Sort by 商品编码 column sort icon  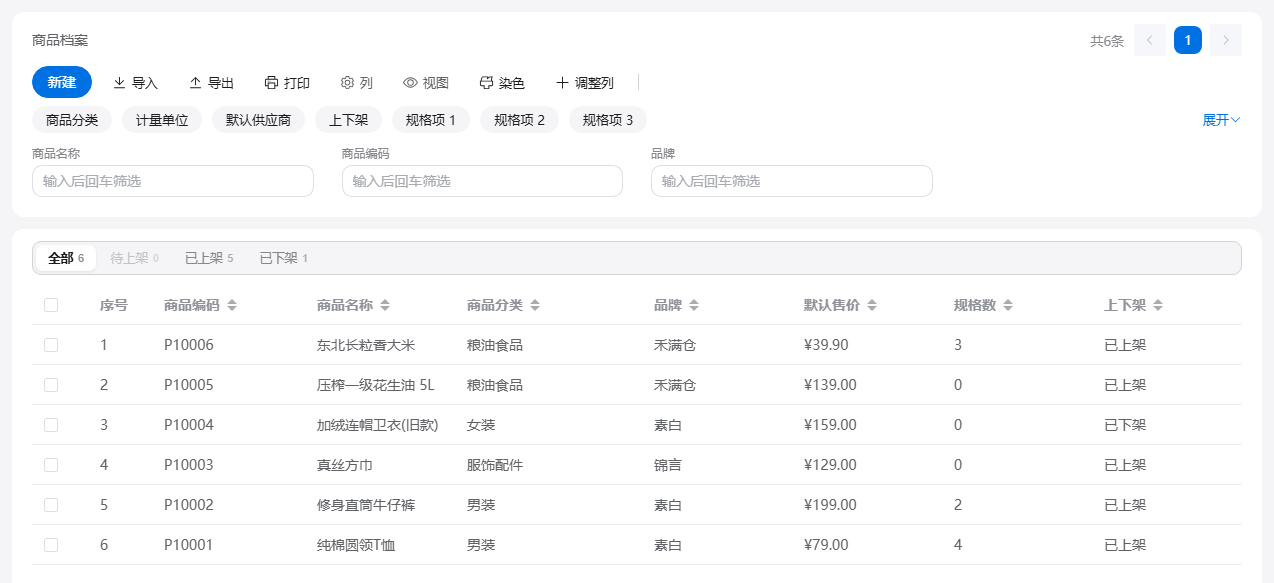tap(232, 305)
